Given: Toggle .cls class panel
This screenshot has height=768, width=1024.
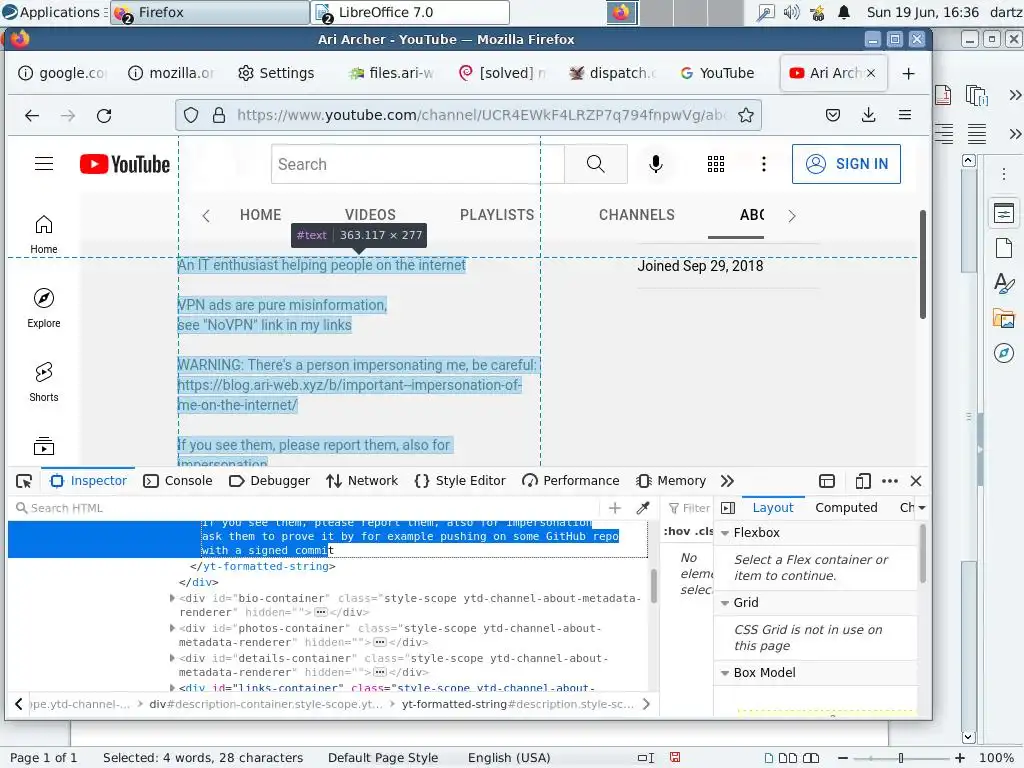Looking at the screenshot, I should pyautogui.click(x=703, y=532).
